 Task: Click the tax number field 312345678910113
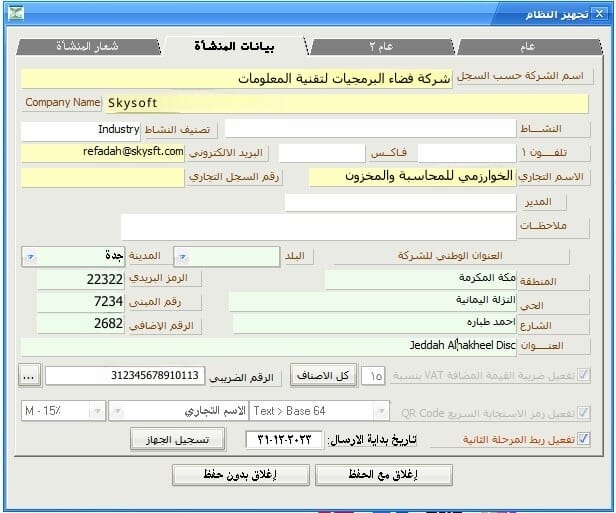tap(125, 376)
